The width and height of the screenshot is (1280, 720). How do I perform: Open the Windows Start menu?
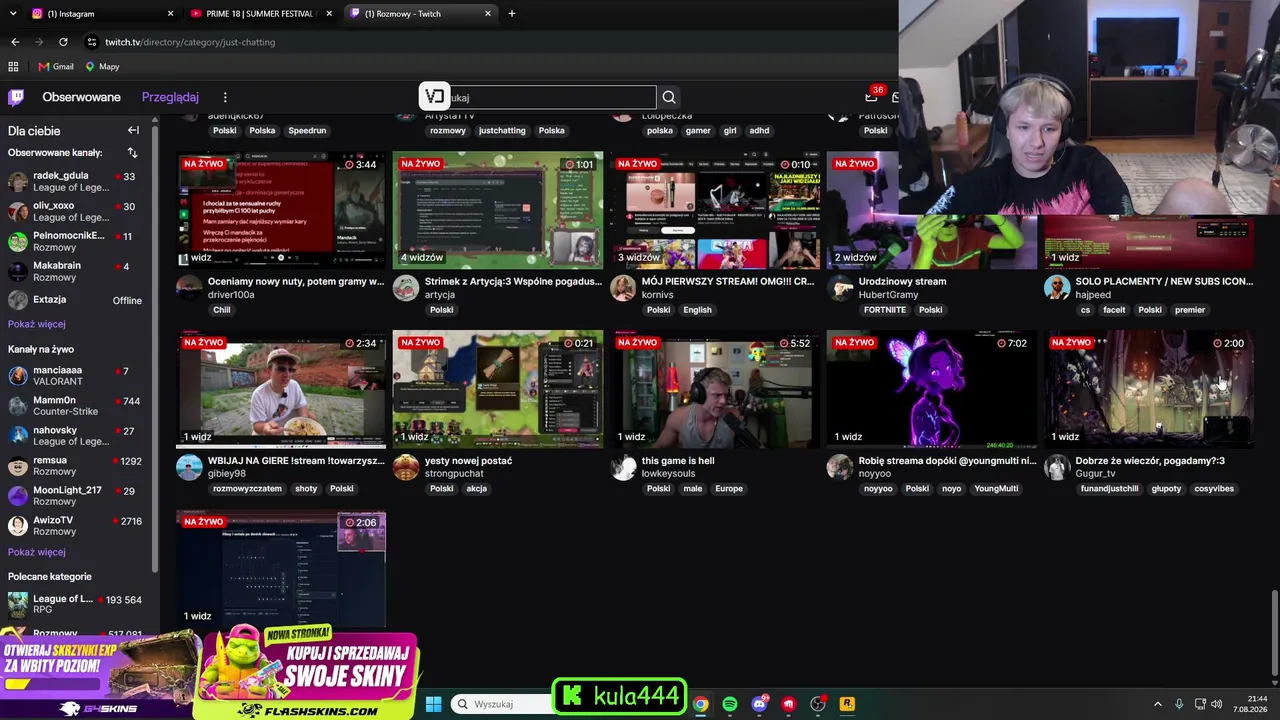[x=433, y=704]
